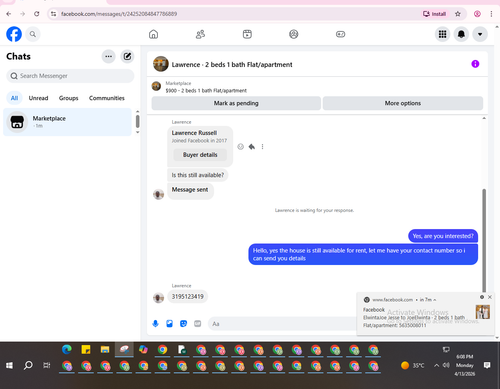Open the Facebook menu grid icon
This screenshot has width=500, height=389.
[442, 34]
